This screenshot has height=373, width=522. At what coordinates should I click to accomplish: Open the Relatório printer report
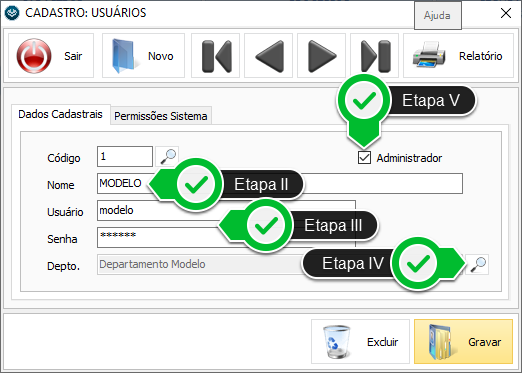point(459,56)
